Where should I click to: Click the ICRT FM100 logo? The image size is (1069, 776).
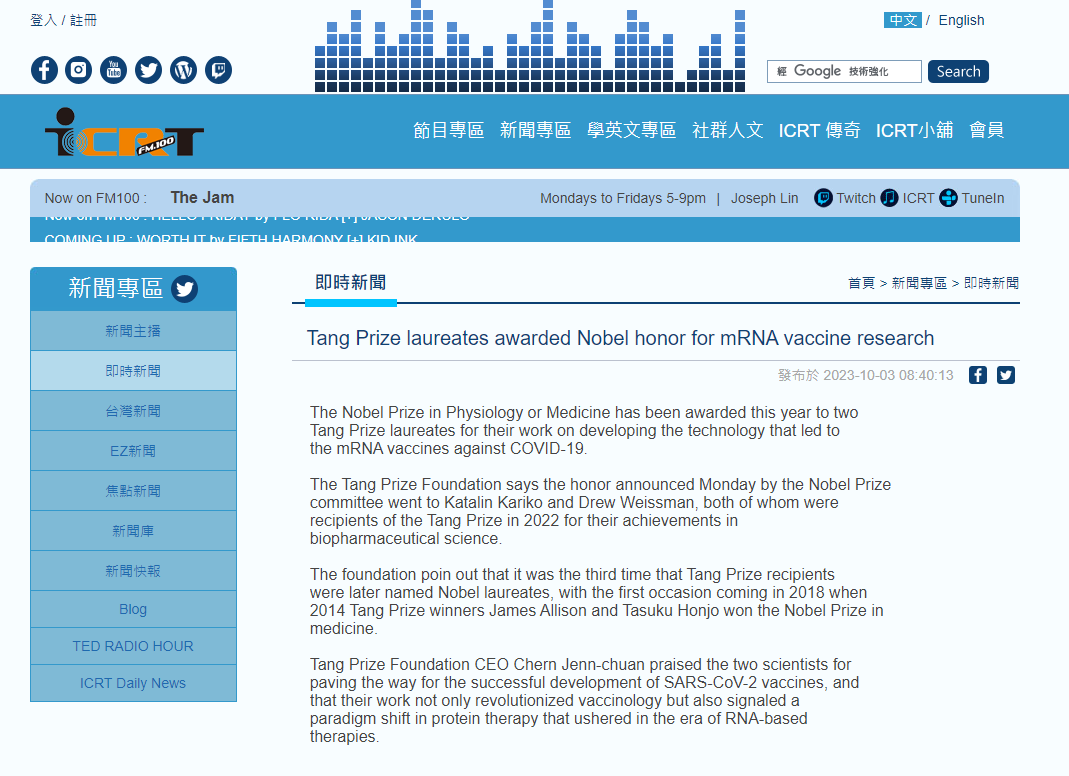(x=124, y=132)
